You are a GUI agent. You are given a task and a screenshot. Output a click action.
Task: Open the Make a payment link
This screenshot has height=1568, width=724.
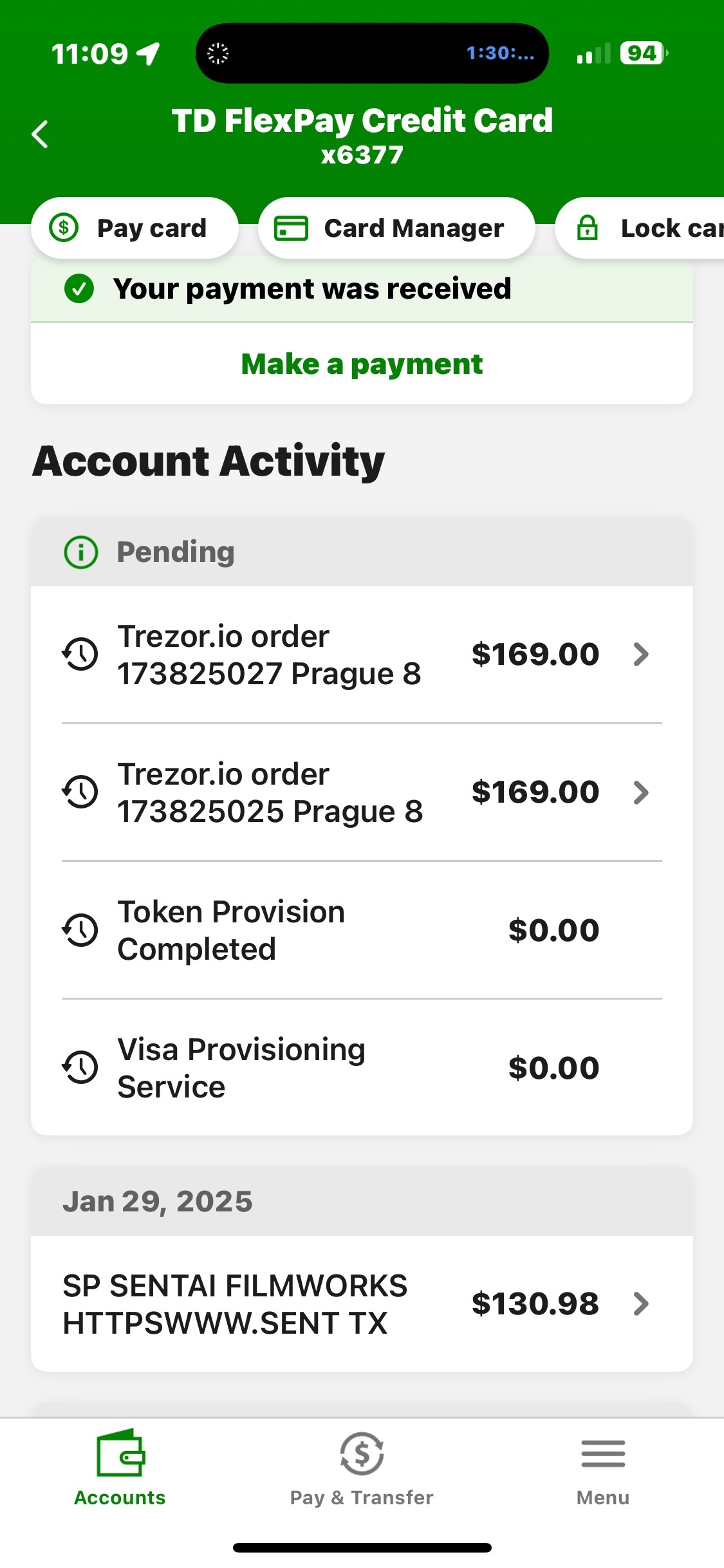point(362,364)
